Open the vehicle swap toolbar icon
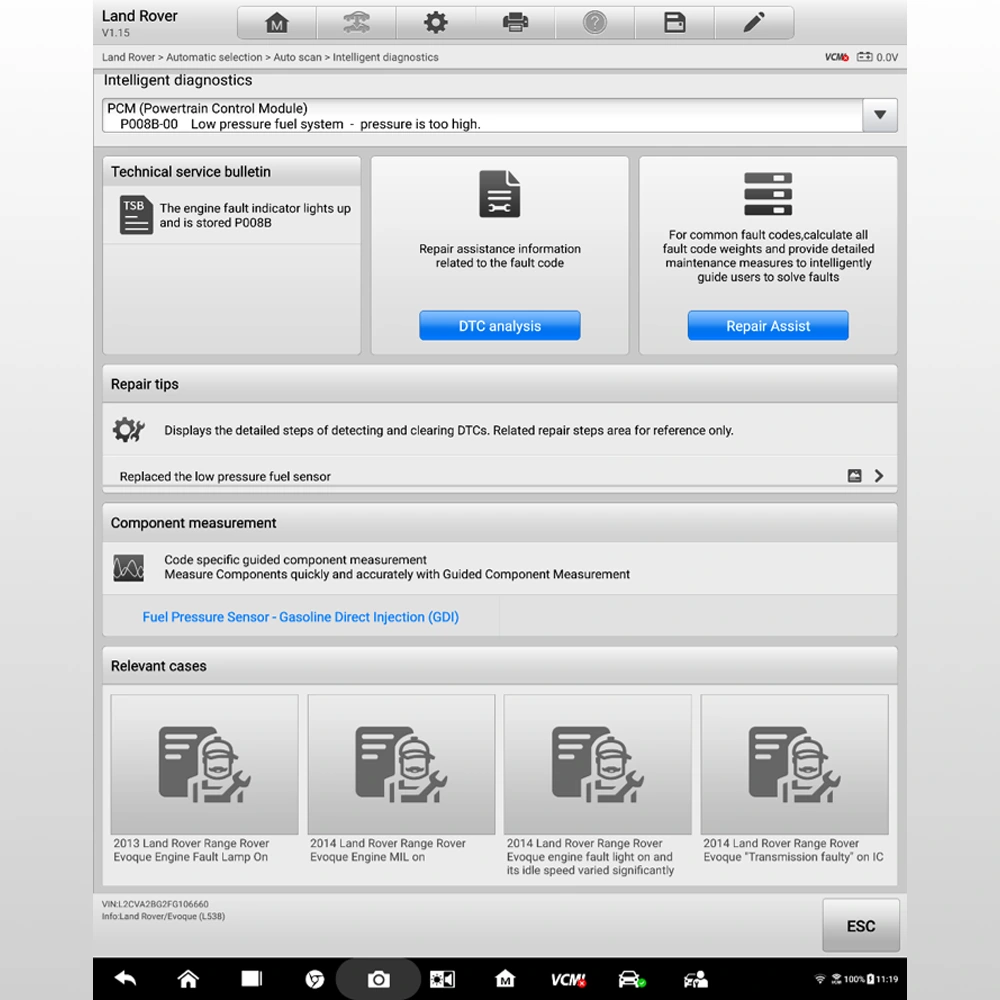This screenshot has height=1000, width=1000. 356,23
